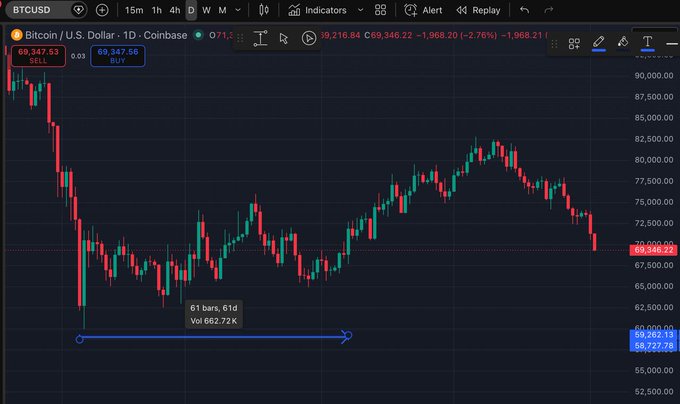Click the legend close value C69,346.22

tap(388, 35)
